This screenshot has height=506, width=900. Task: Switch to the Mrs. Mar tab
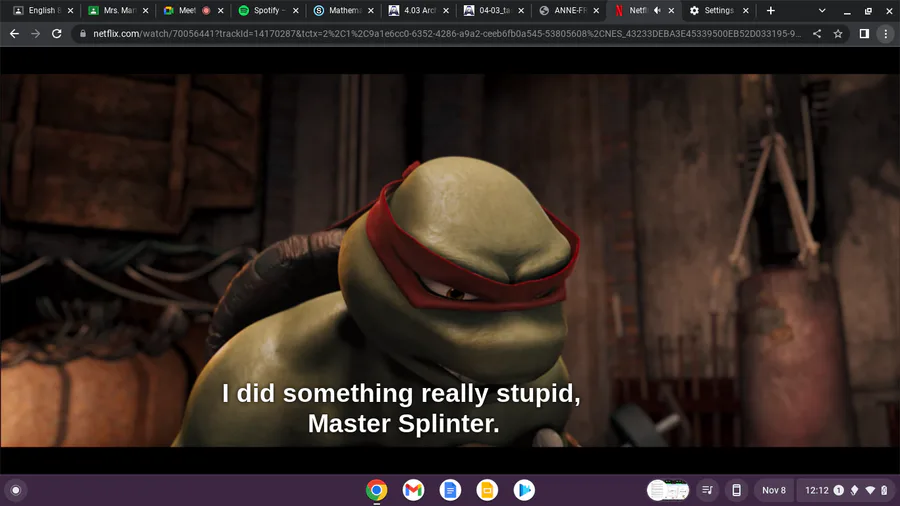119,10
